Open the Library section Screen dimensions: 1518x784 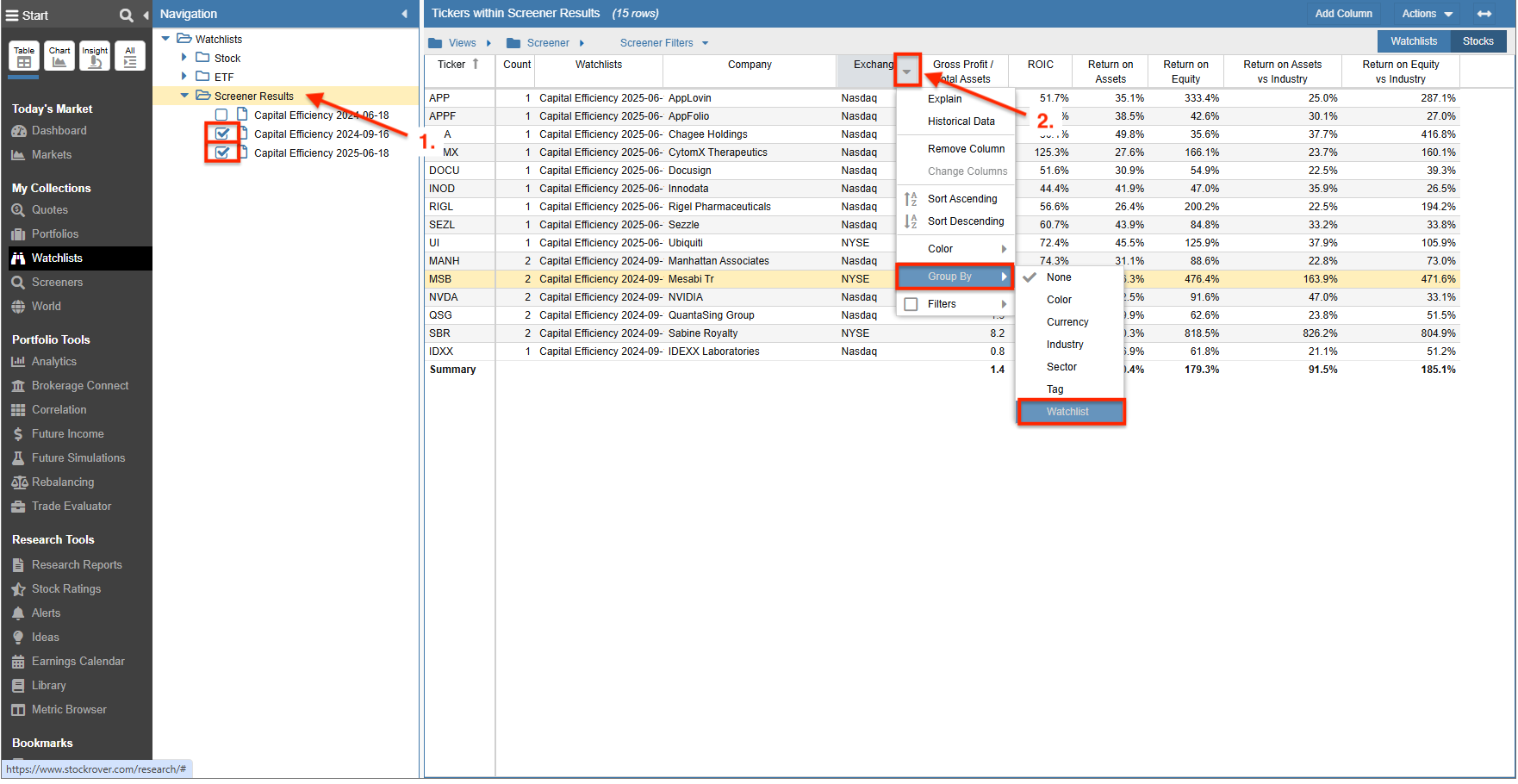coord(48,686)
